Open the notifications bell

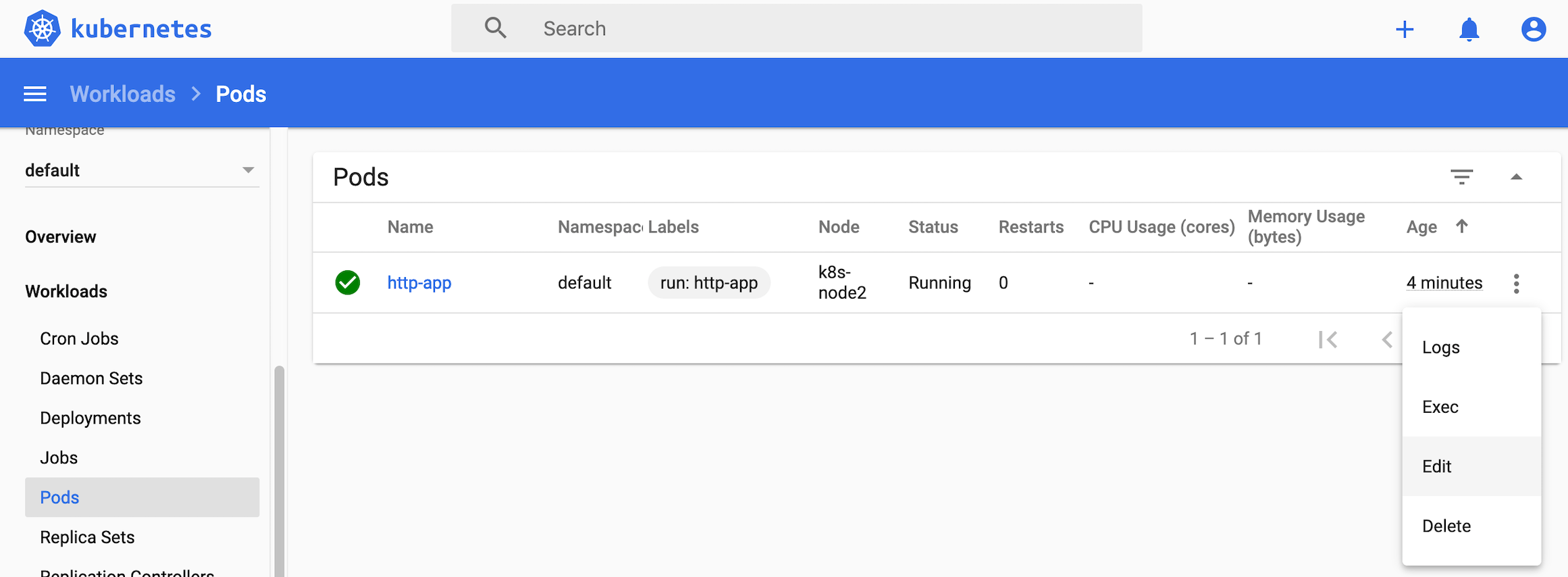click(1469, 30)
